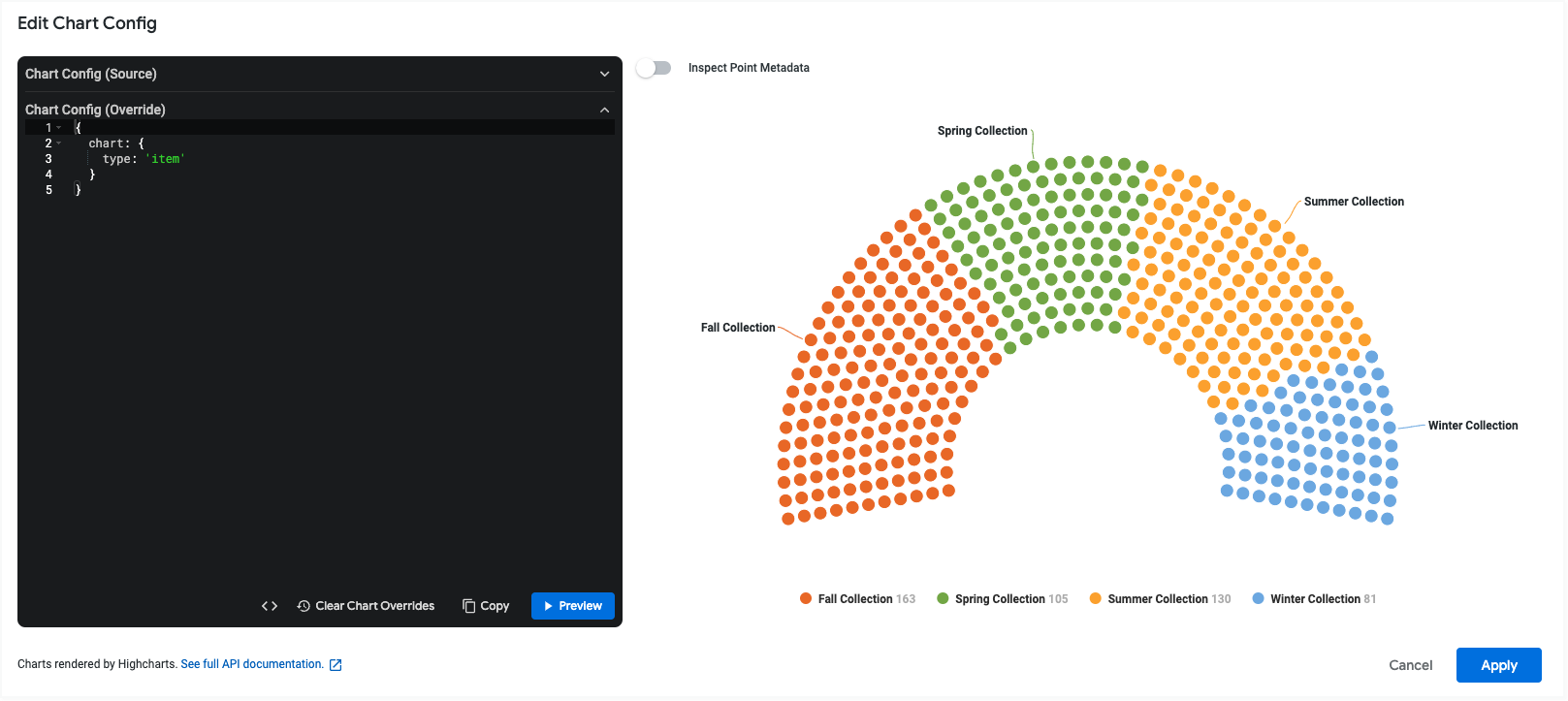Screen dimensions: 1568x701
Task: Click the Copy clipboard icon
Action: tap(469, 606)
